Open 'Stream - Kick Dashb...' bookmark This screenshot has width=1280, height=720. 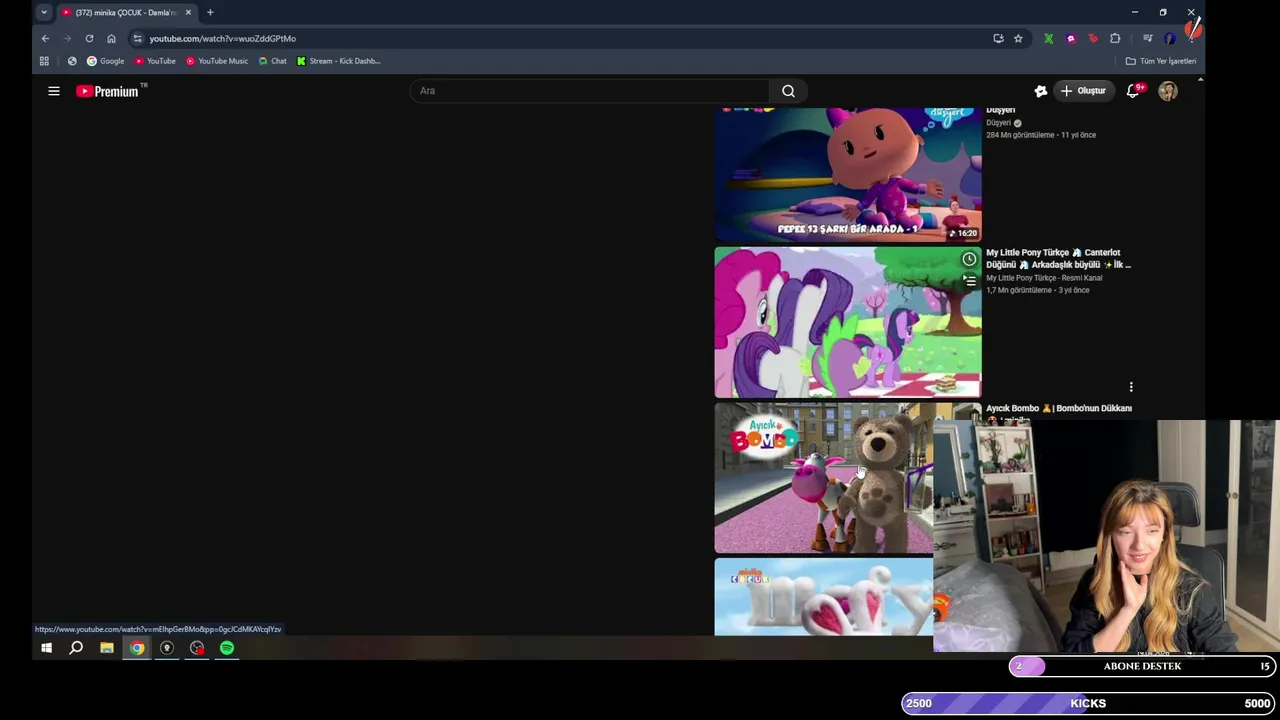point(339,61)
